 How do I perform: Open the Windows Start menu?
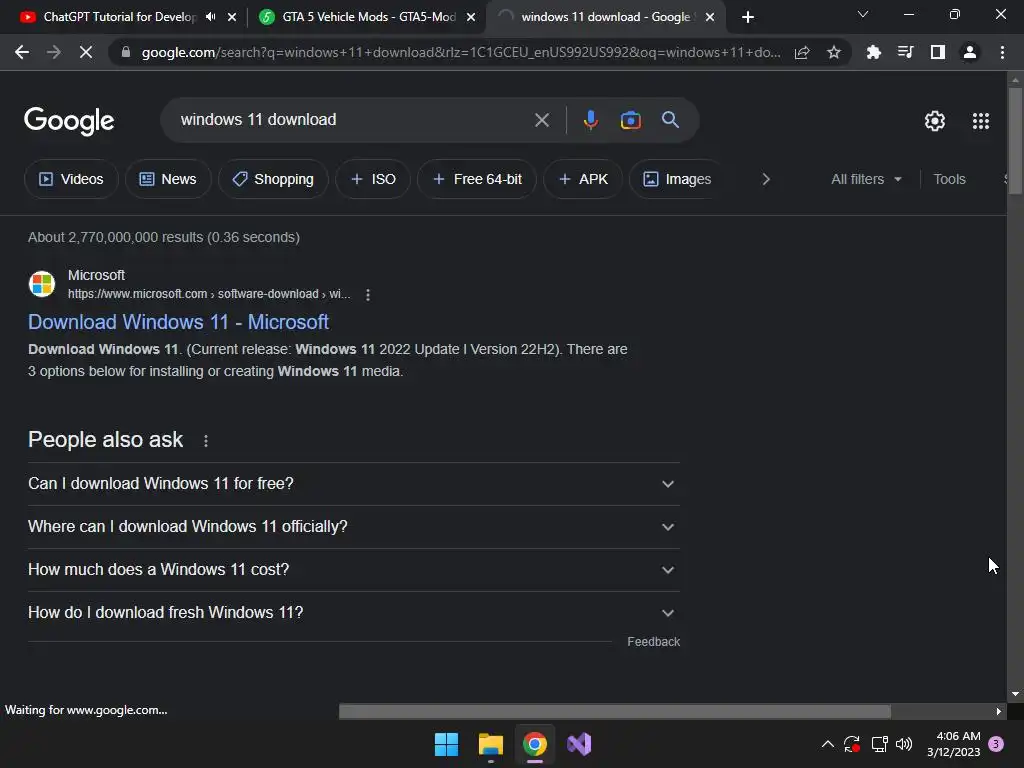tap(446, 744)
